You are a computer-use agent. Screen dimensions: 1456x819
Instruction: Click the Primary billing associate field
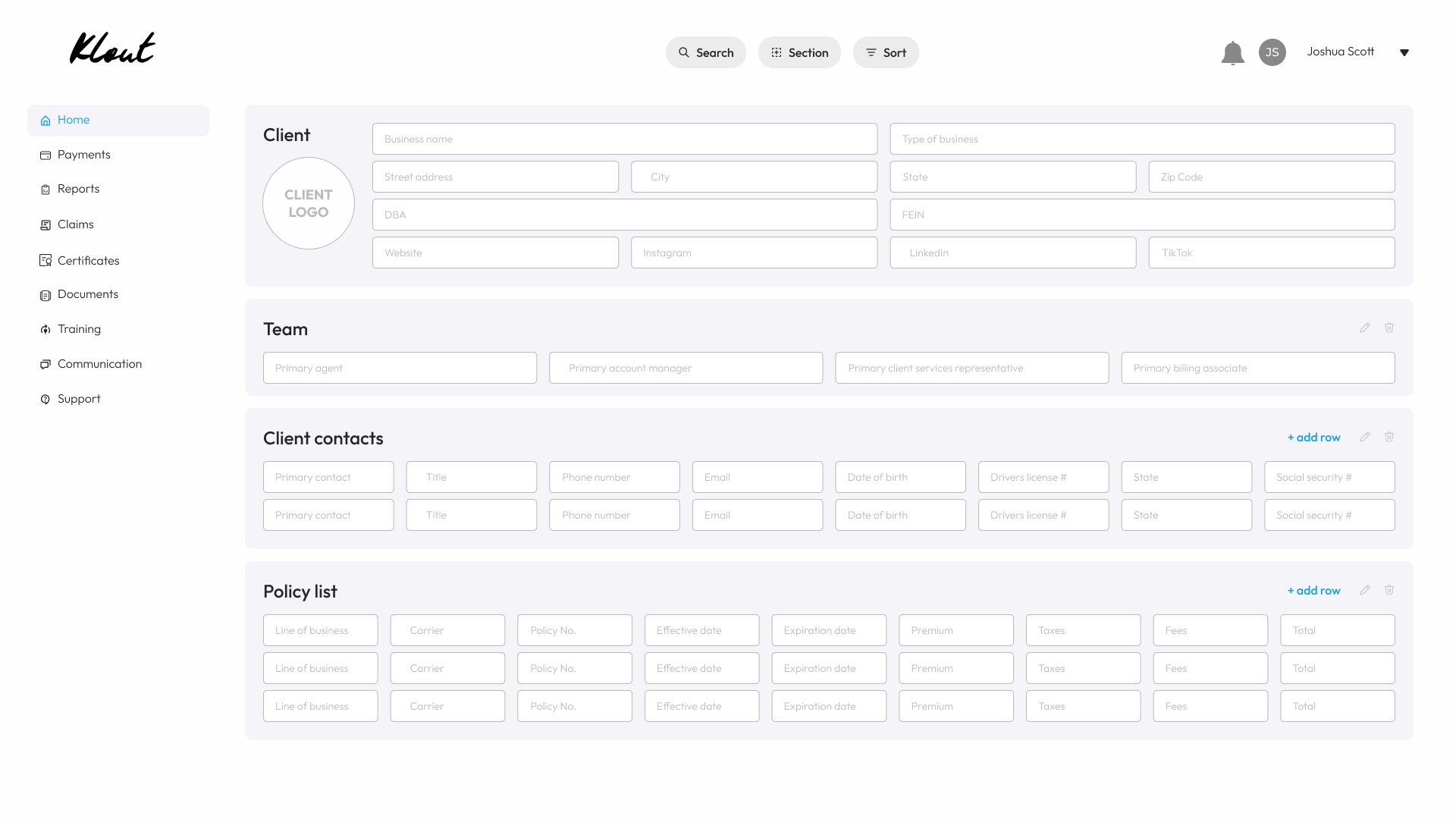tap(1258, 368)
